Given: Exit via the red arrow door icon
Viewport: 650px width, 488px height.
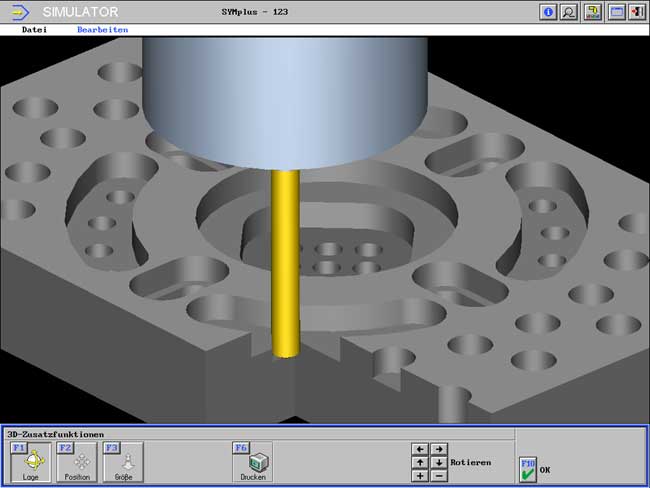Looking at the screenshot, I should (637, 12).
